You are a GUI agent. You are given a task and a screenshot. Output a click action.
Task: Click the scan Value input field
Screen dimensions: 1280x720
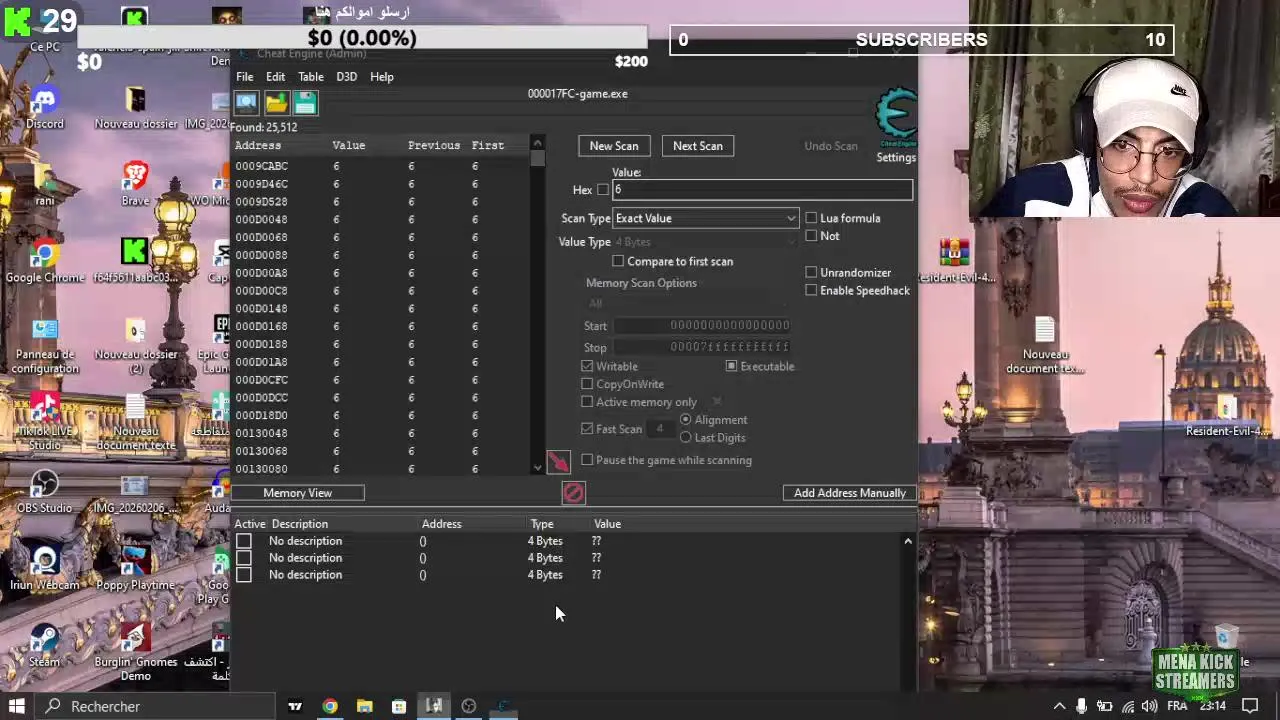762,190
